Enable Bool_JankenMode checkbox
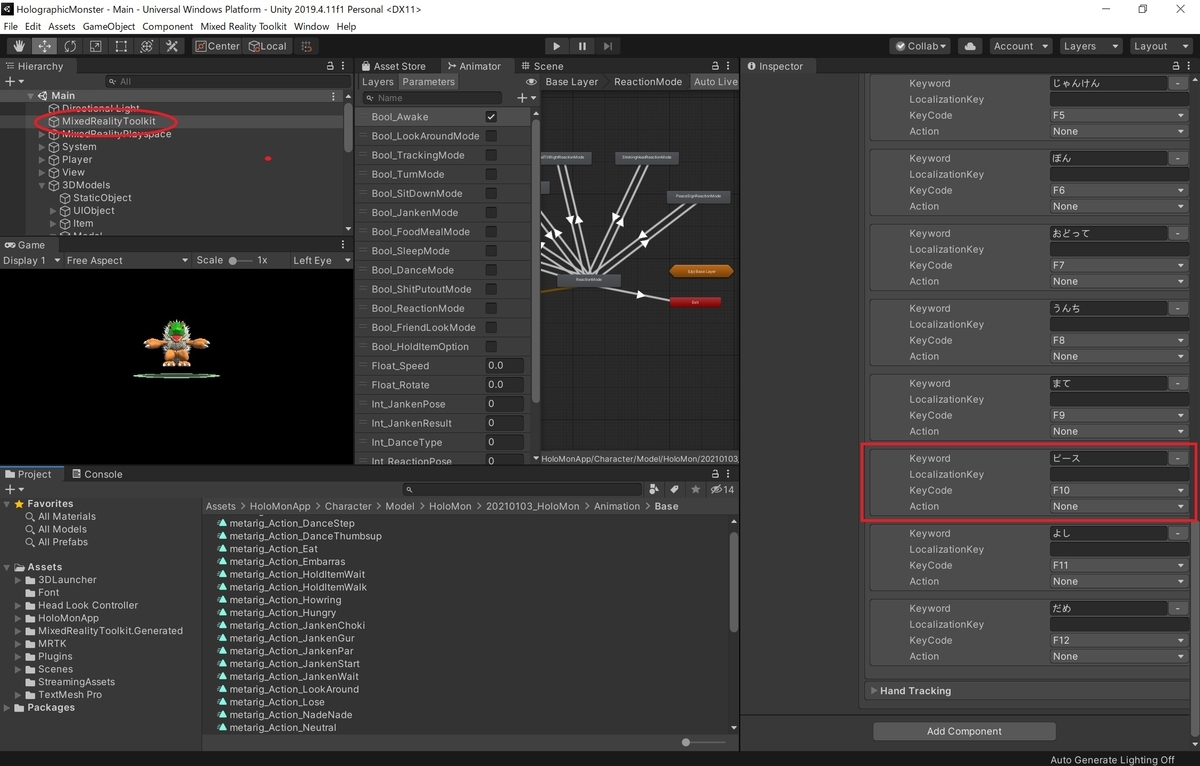The image size is (1200, 766). point(491,212)
